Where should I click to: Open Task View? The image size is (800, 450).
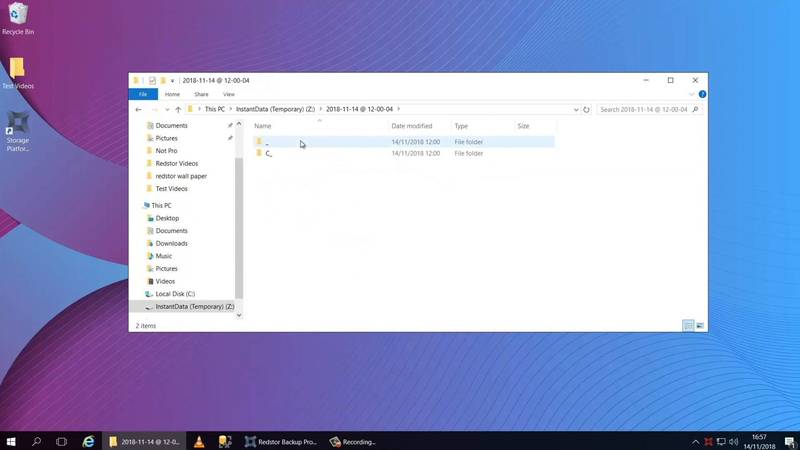pyautogui.click(x=61, y=442)
